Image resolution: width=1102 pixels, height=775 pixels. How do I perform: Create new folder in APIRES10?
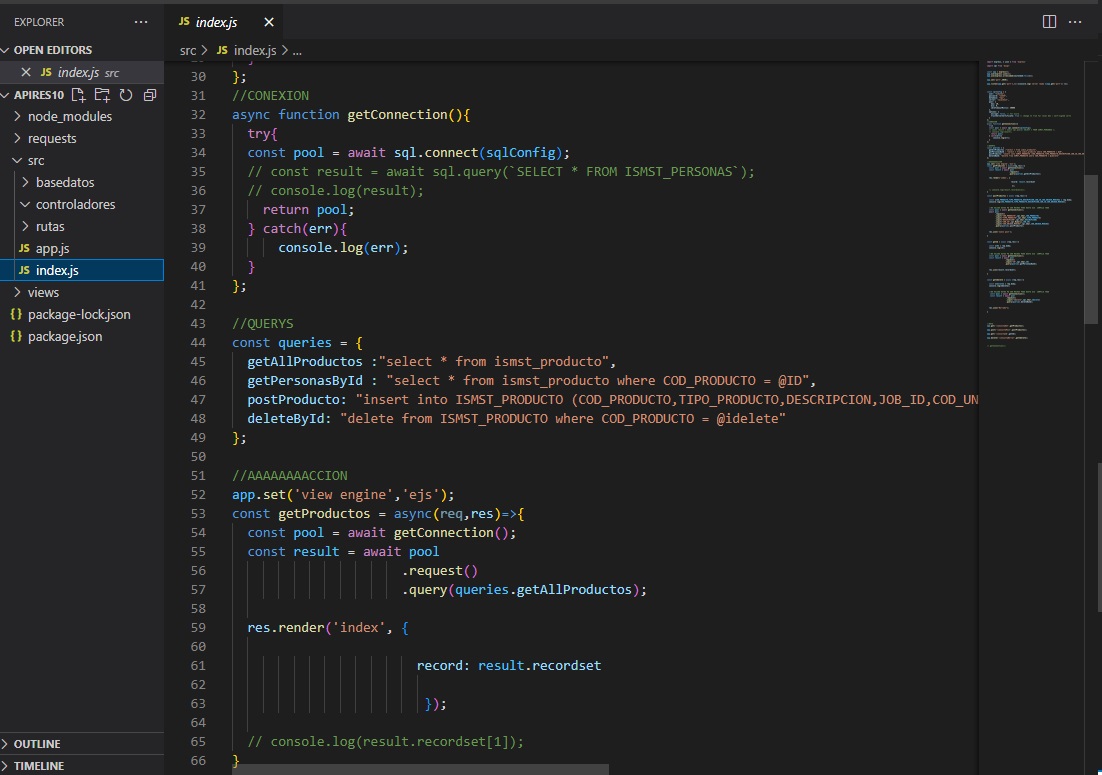click(x=102, y=95)
